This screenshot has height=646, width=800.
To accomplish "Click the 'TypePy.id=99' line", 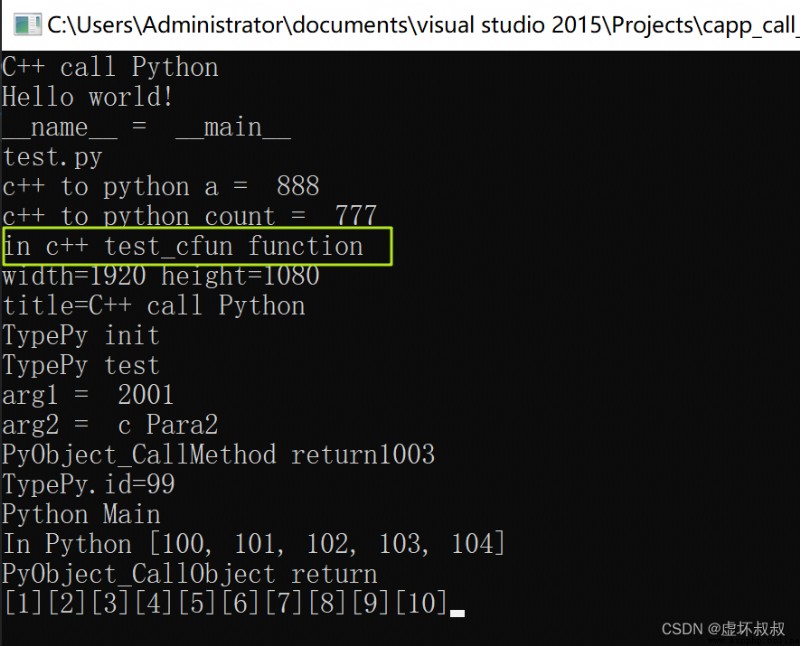I will click(89, 485).
